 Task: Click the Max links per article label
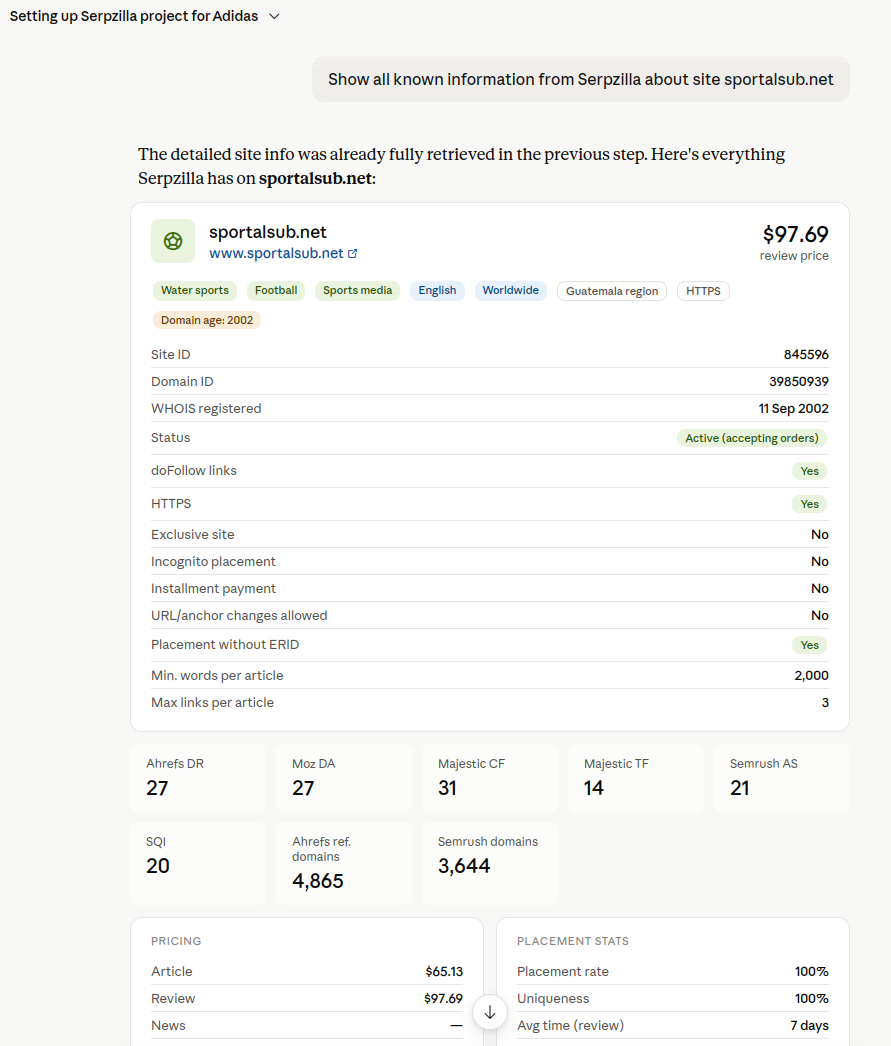(x=212, y=702)
